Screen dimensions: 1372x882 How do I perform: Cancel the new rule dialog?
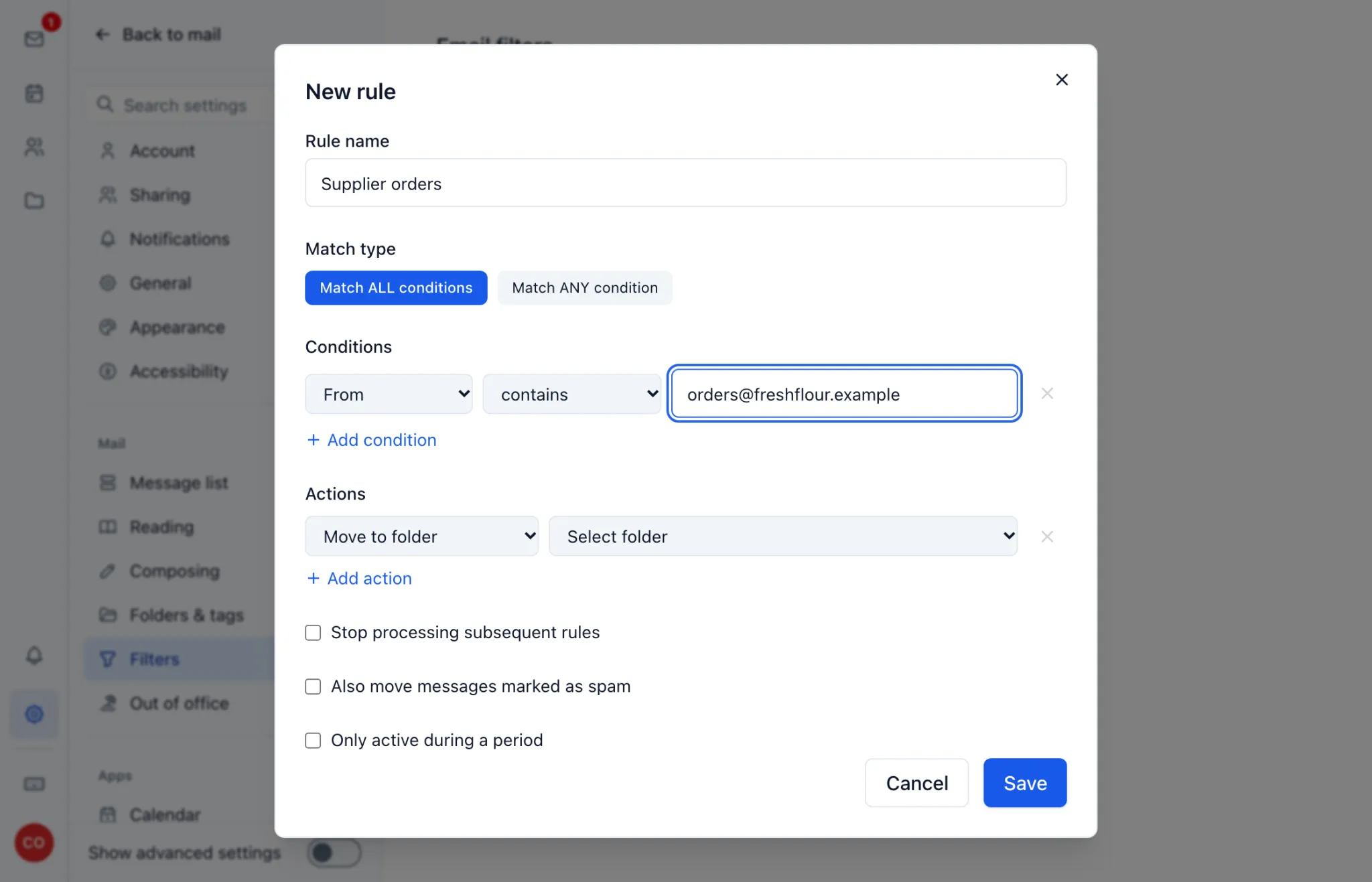(x=916, y=783)
